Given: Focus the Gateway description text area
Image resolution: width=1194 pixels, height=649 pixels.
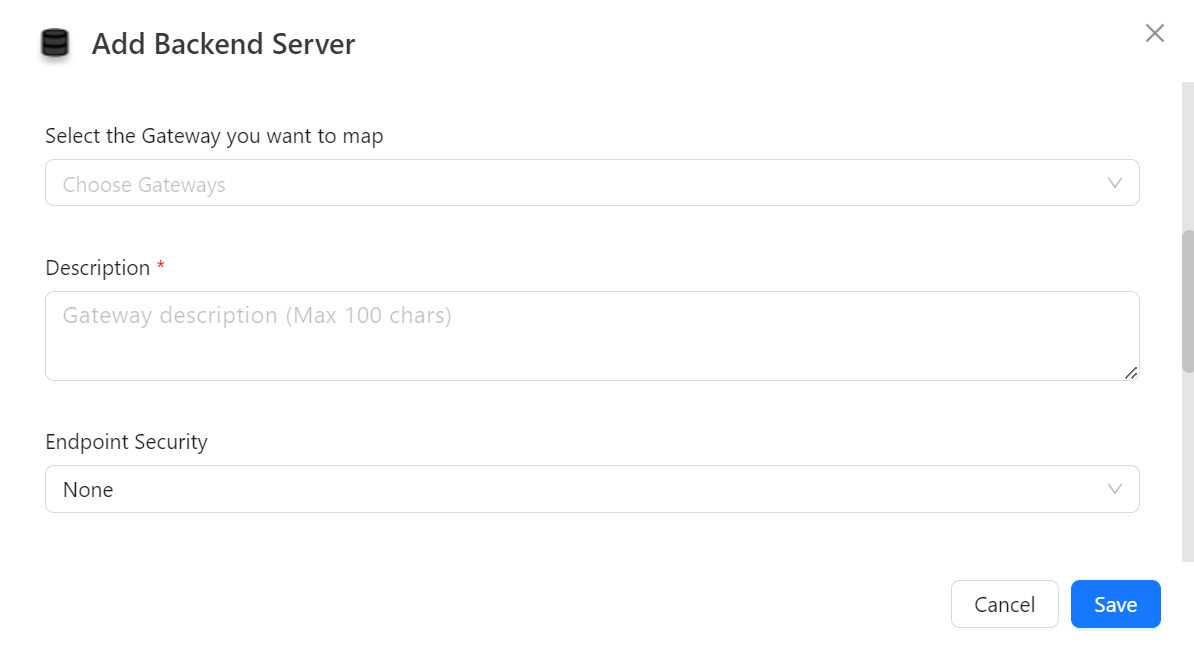Looking at the screenshot, I should click(x=591, y=336).
